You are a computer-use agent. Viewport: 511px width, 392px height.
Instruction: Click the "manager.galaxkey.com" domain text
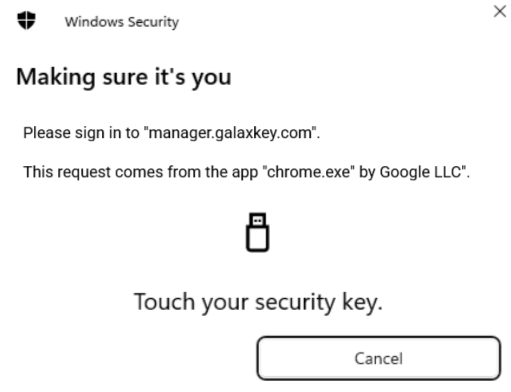pos(230,133)
